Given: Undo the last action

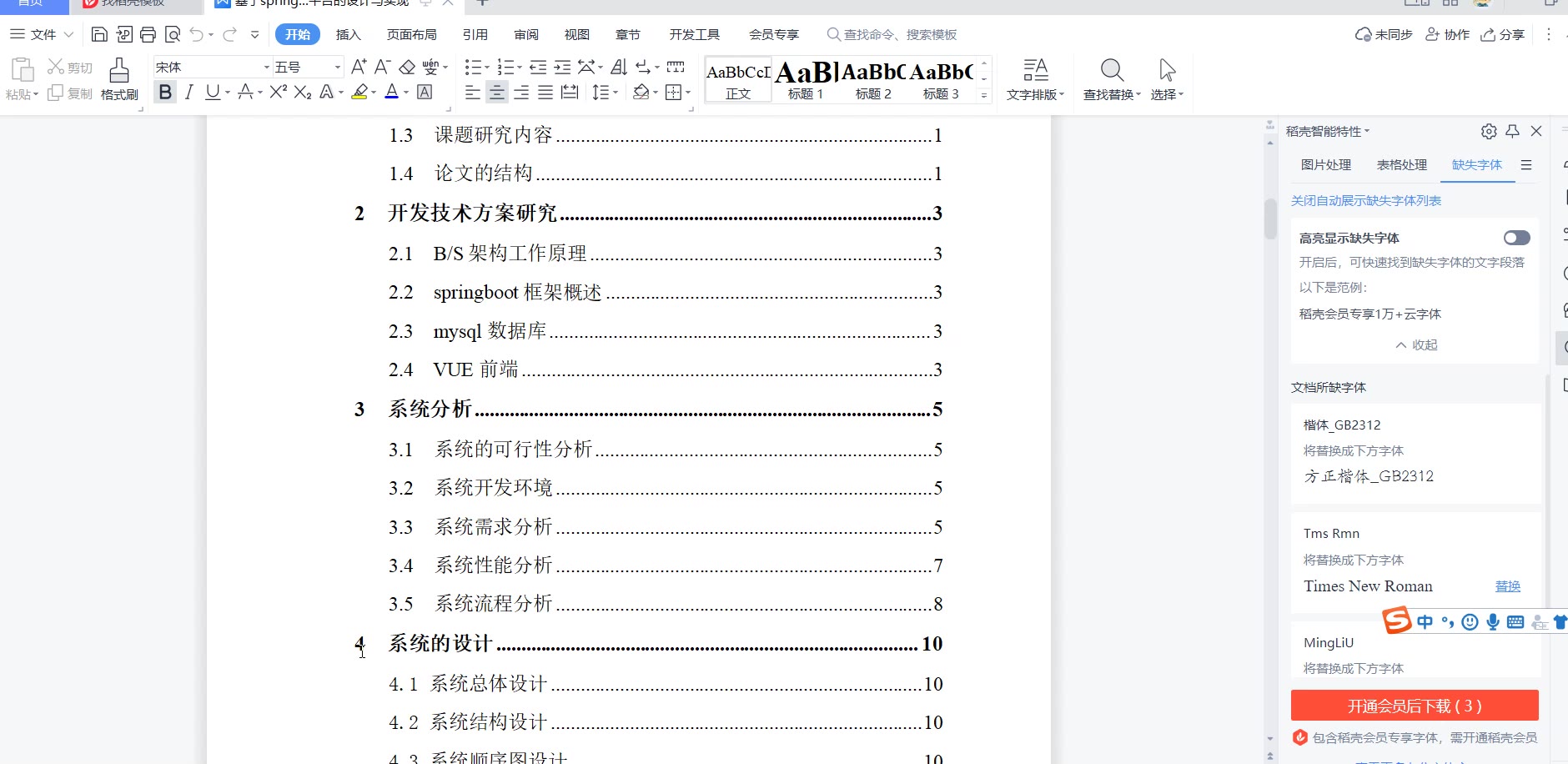Looking at the screenshot, I should point(197,34).
